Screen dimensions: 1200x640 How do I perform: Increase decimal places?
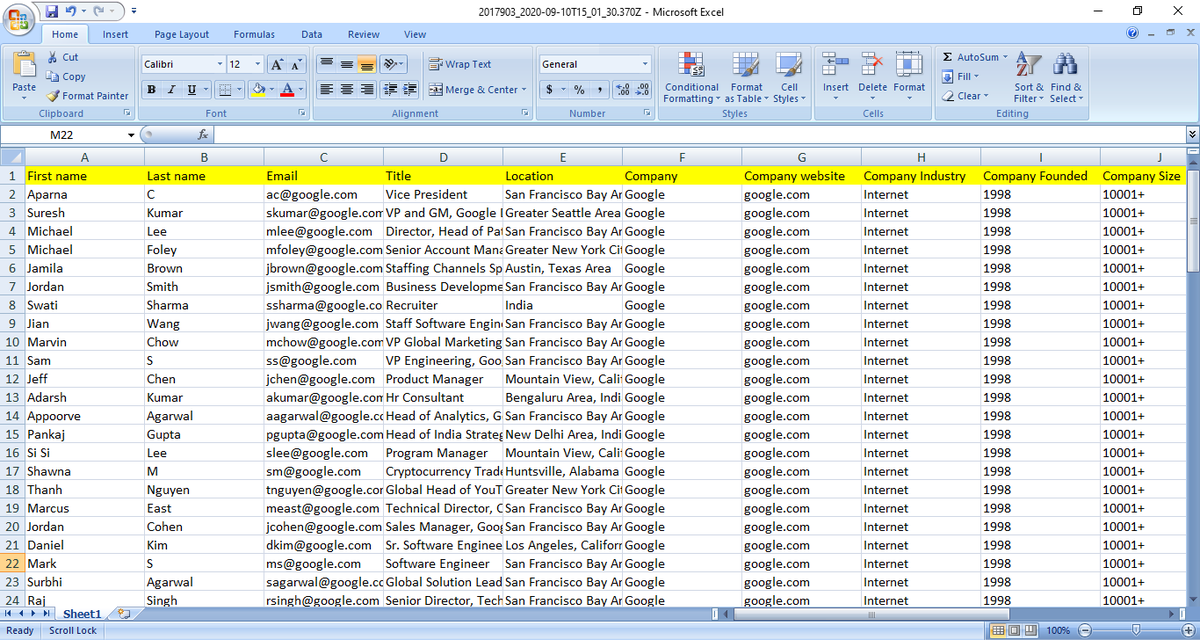621,90
